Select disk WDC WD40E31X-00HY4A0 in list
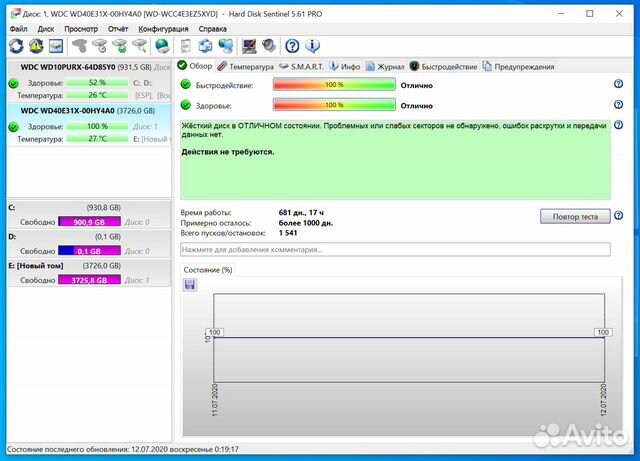 89,125
